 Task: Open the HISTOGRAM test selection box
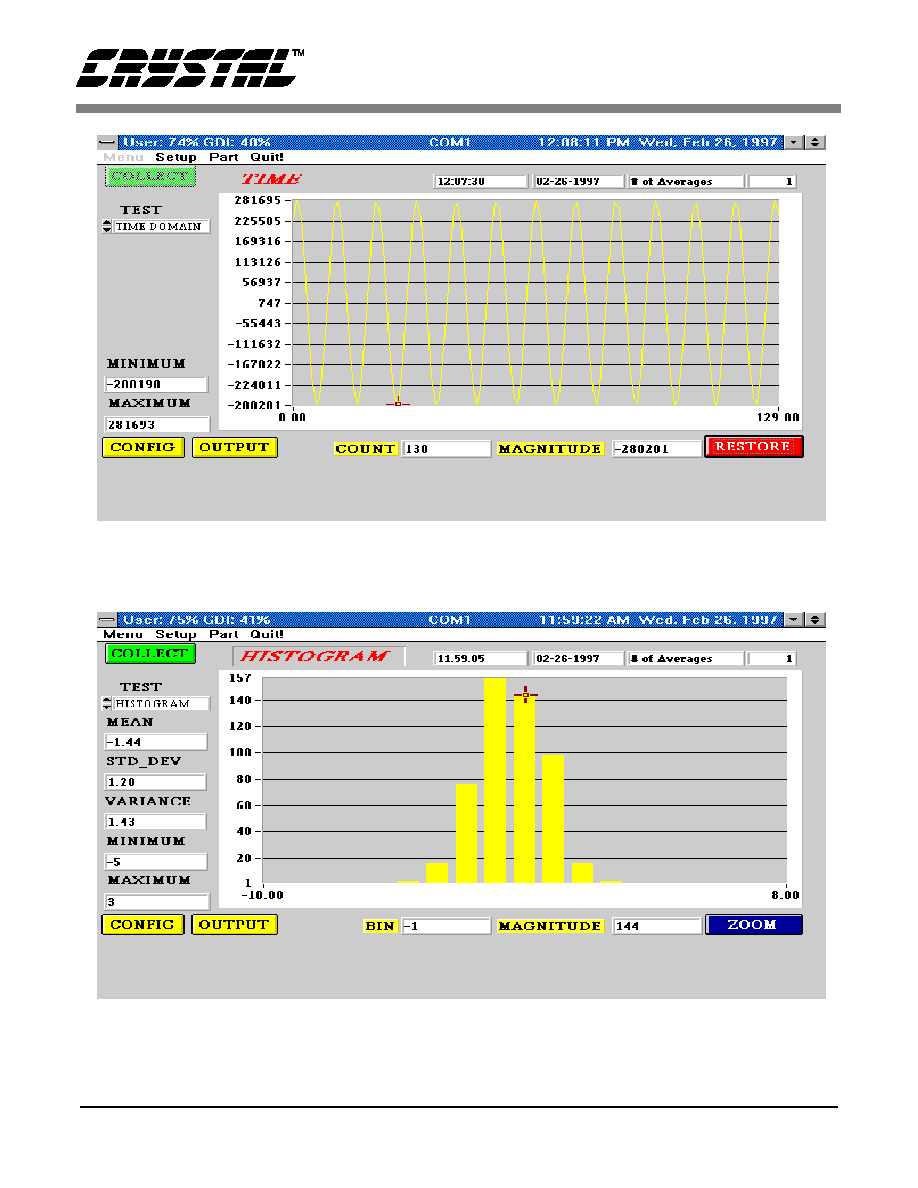tap(161, 704)
